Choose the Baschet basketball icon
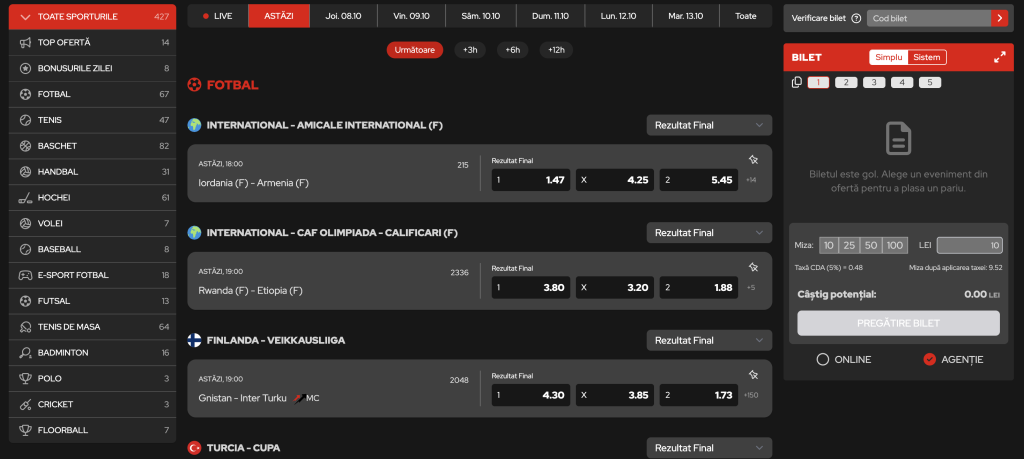Screen dimensions: 1024x459 coord(25,146)
